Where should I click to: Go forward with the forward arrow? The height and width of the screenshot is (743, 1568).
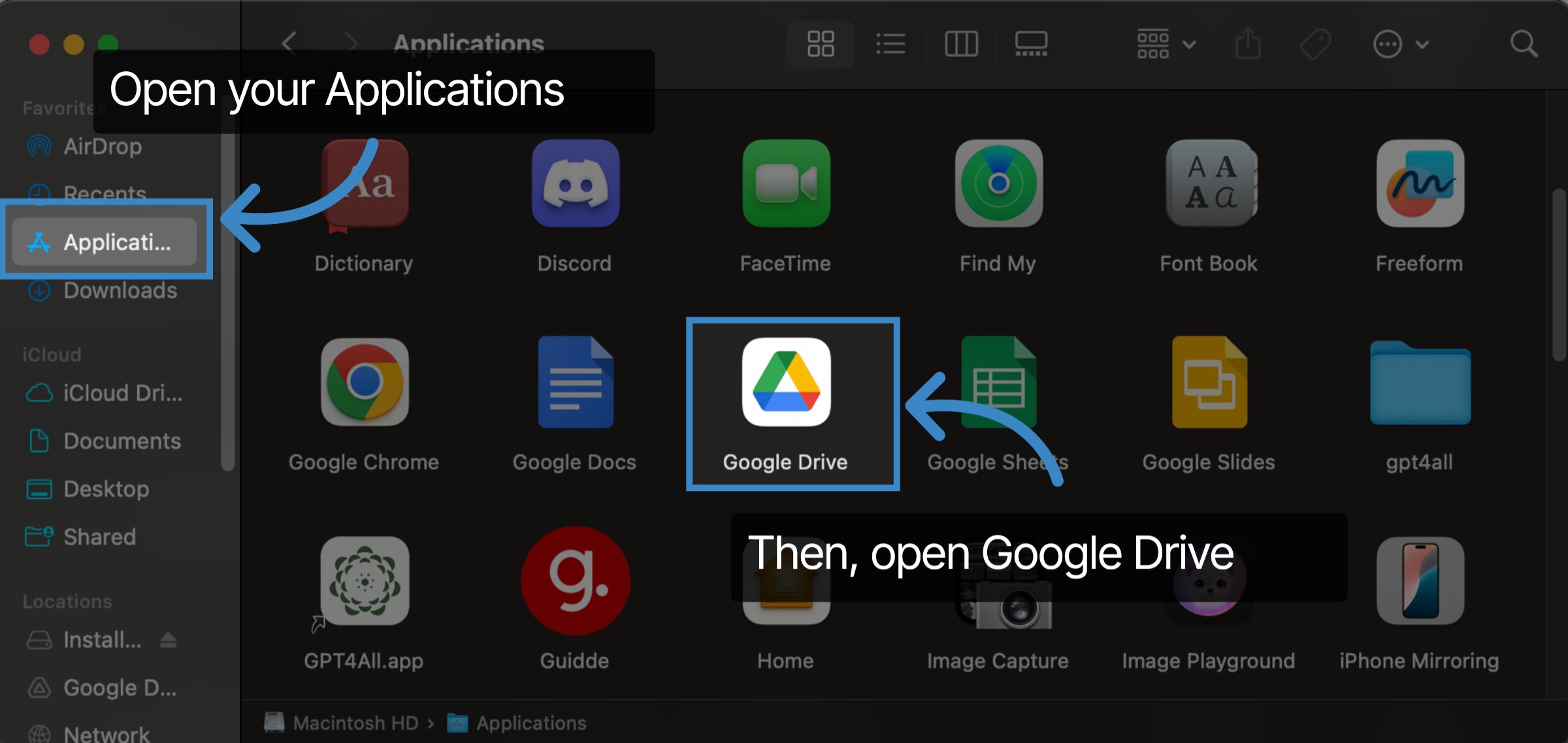pyautogui.click(x=351, y=43)
